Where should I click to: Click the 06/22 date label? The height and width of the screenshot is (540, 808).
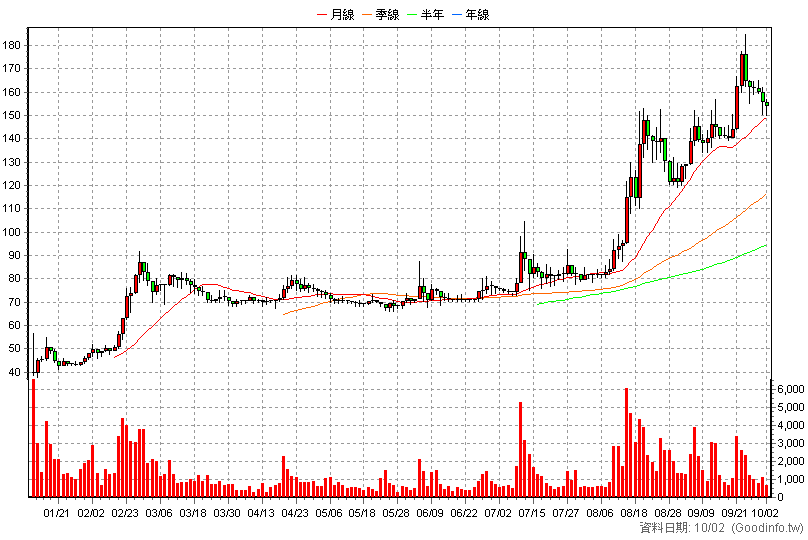pos(464,513)
